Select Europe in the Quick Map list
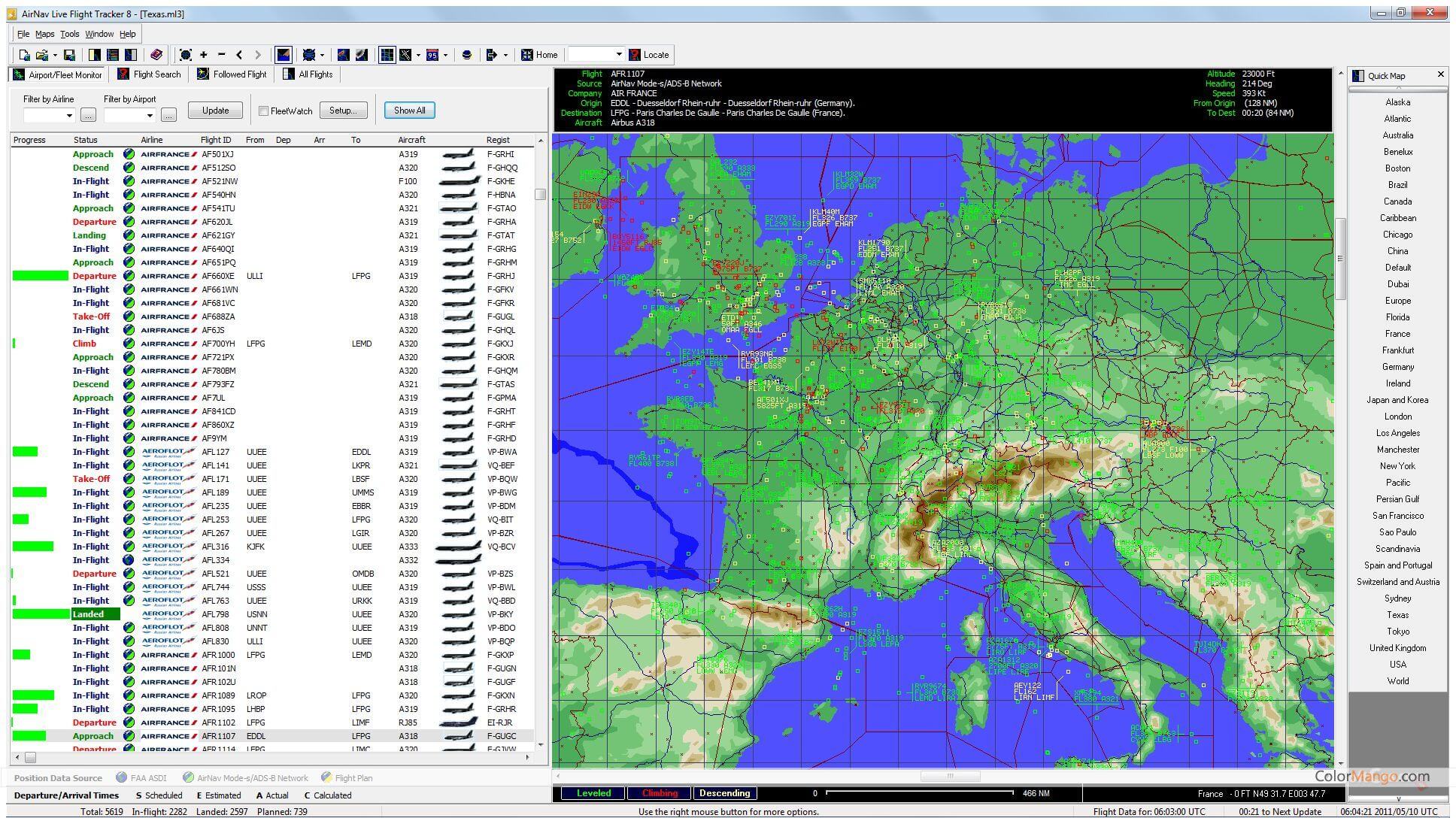The width and height of the screenshot is (1456, 824). [x=1397, y=300]
